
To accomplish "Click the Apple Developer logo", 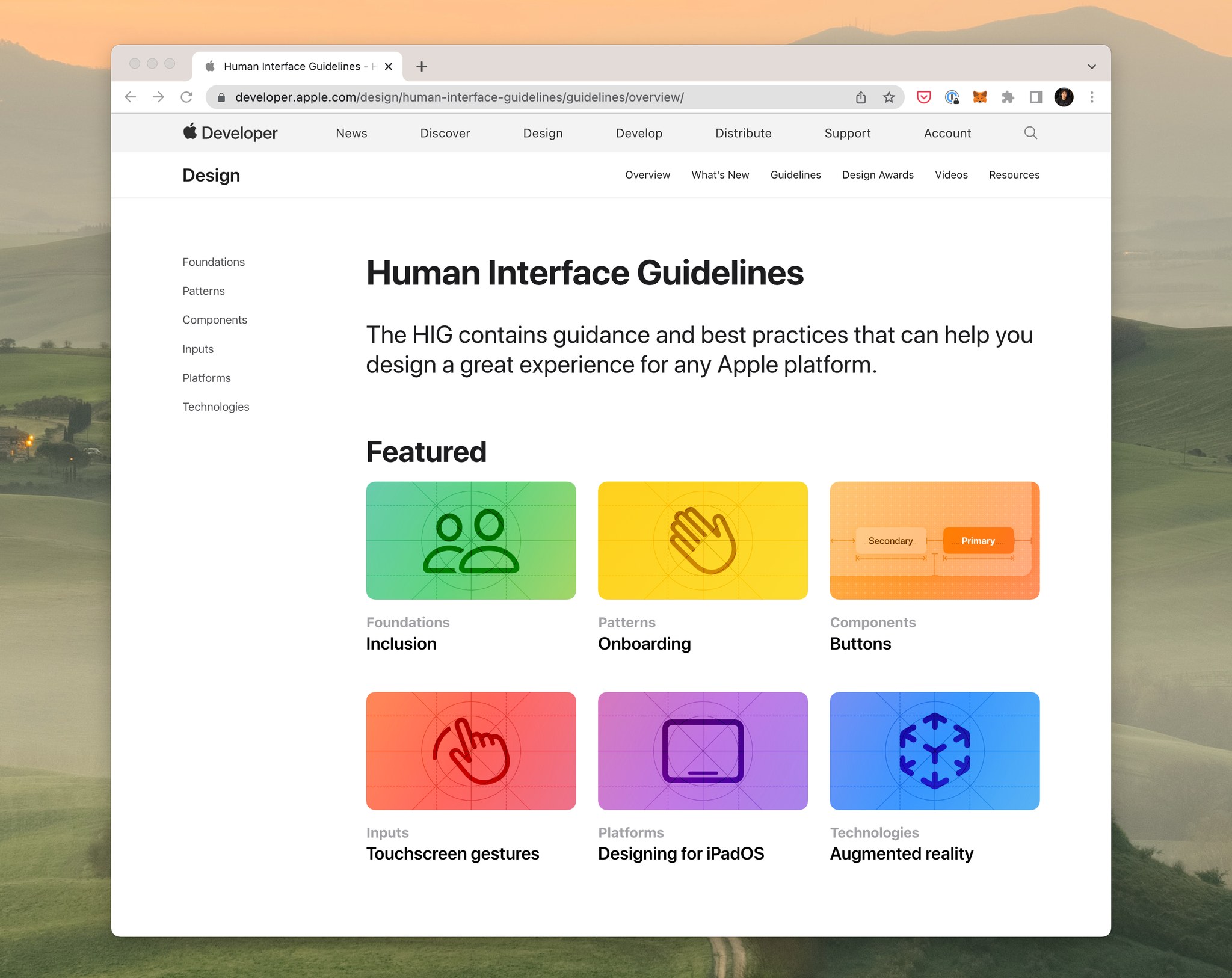I will 230,132.
